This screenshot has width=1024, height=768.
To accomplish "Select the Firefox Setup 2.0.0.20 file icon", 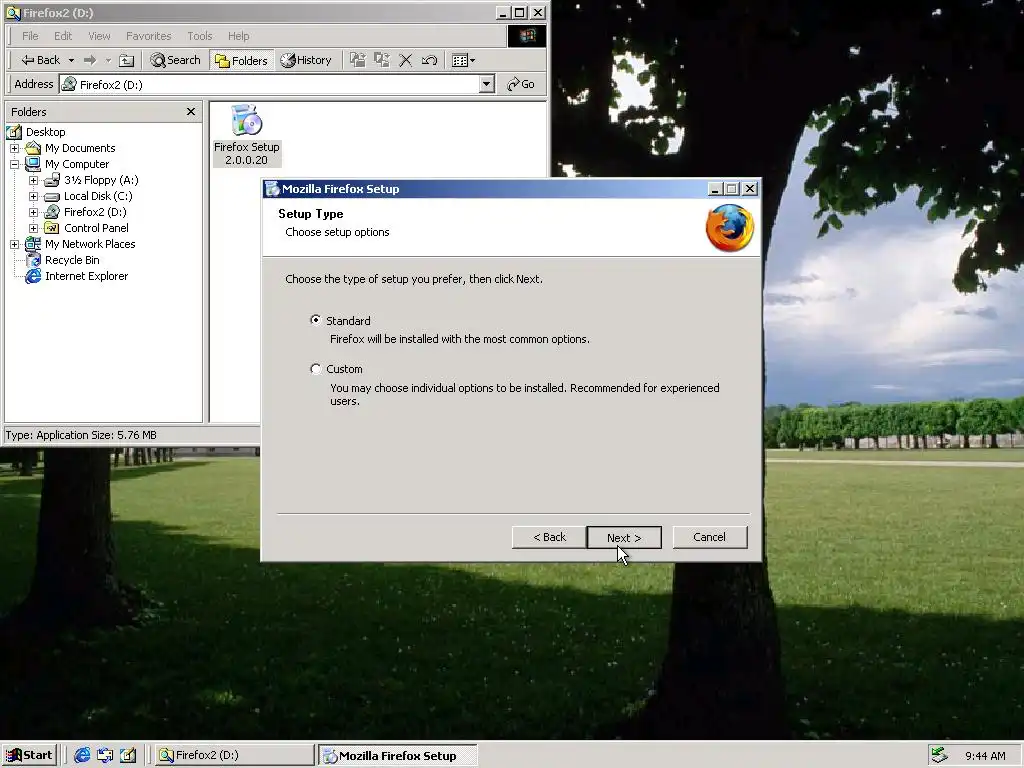I will click(x=246, y=135).
